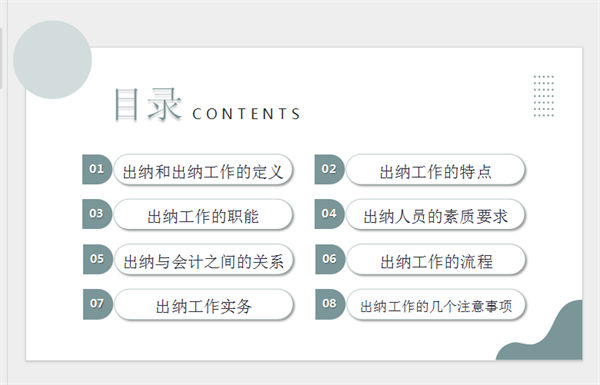This screenshot has height=385, width=600.
Task: Open the 出纳工作的几个注意事项 item
Action: (436, 305)
